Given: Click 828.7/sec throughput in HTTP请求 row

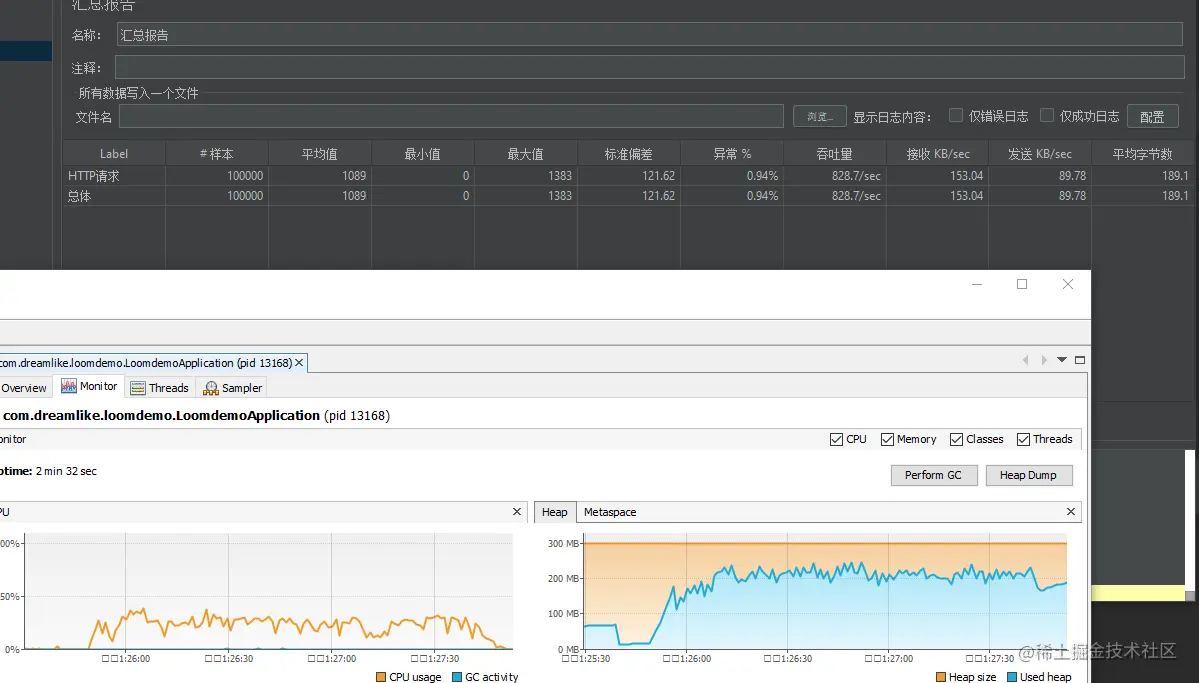Looking at the screenshot, I should pyautogui.click(x=856, y=176).
